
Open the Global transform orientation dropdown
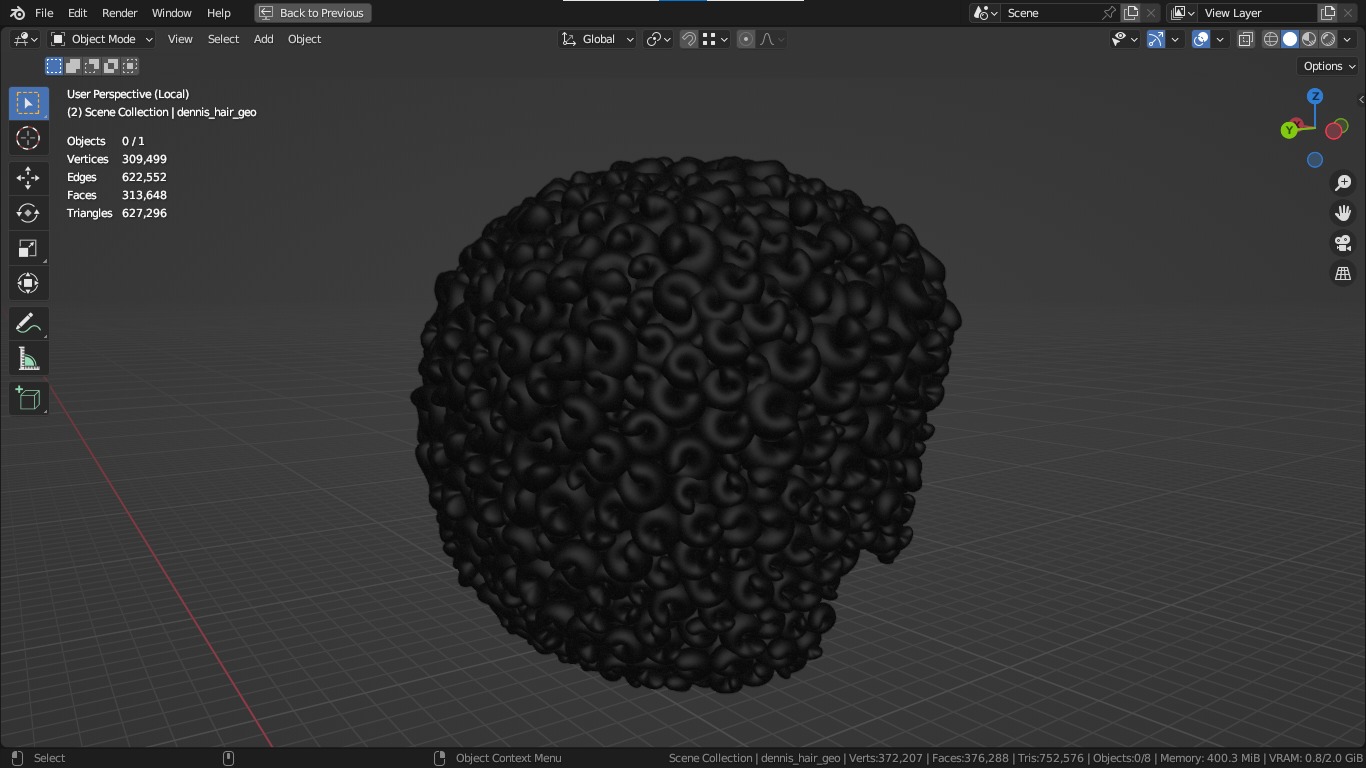point(597,39)
